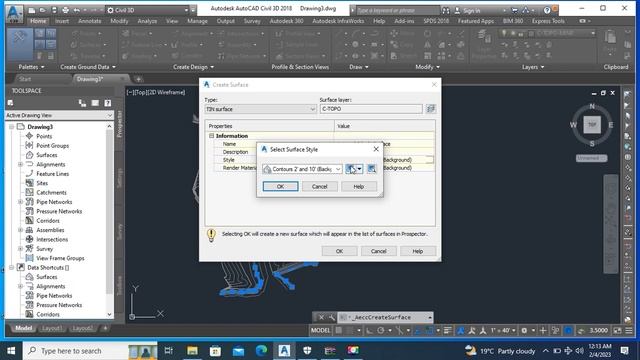
Task: Click the surface layer picker icon beside C-TOPO
Action: tap(431, 109)
